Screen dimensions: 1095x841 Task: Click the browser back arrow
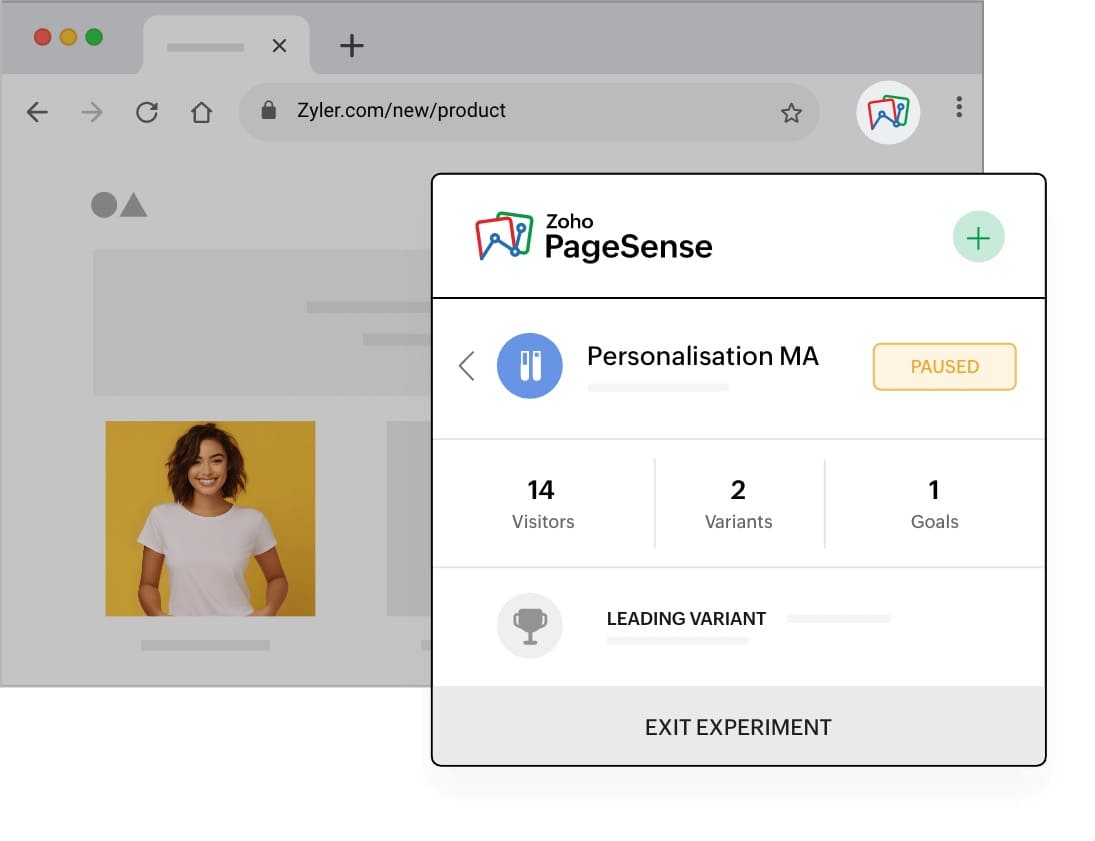coord(37,112)
